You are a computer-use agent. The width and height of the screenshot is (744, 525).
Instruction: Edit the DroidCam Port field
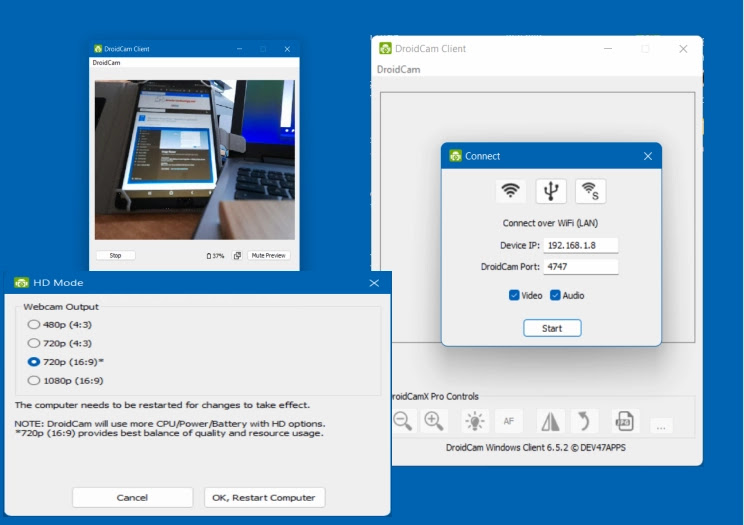pyautogui.click(x=581, y=267)
